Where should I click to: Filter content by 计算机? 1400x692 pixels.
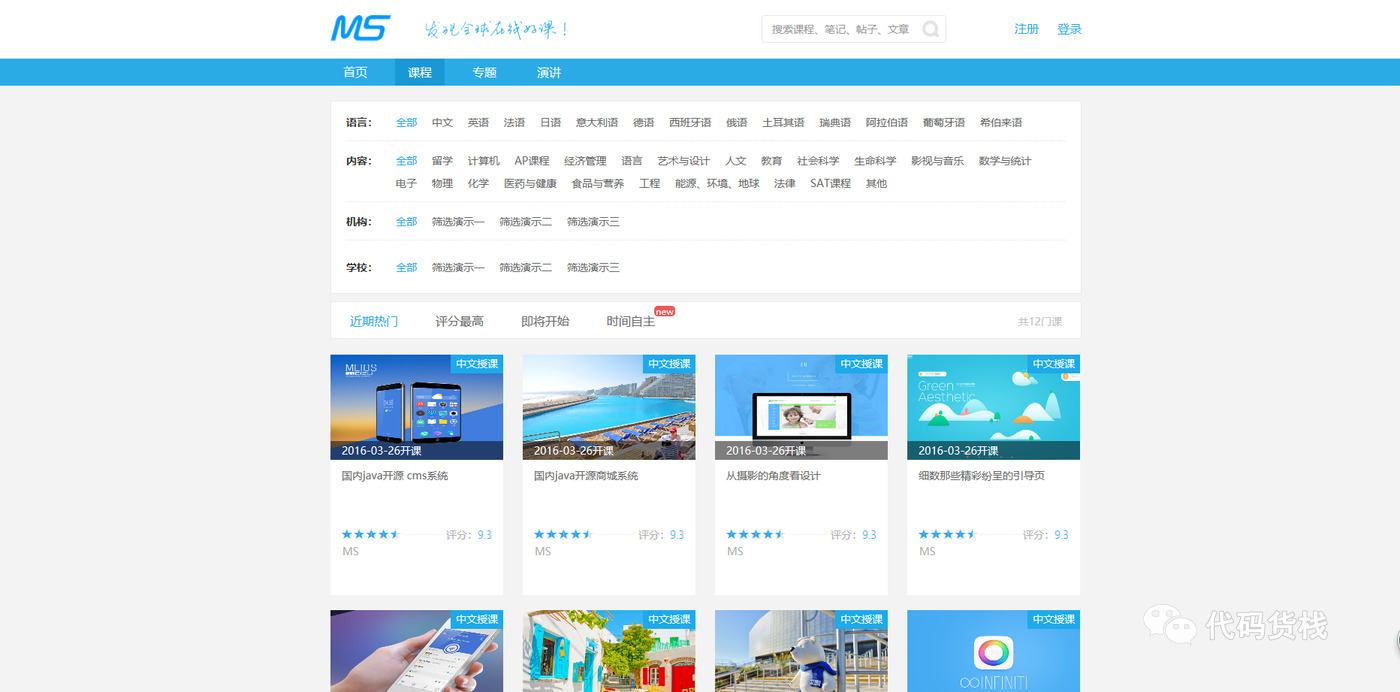[x=483, y=160]
